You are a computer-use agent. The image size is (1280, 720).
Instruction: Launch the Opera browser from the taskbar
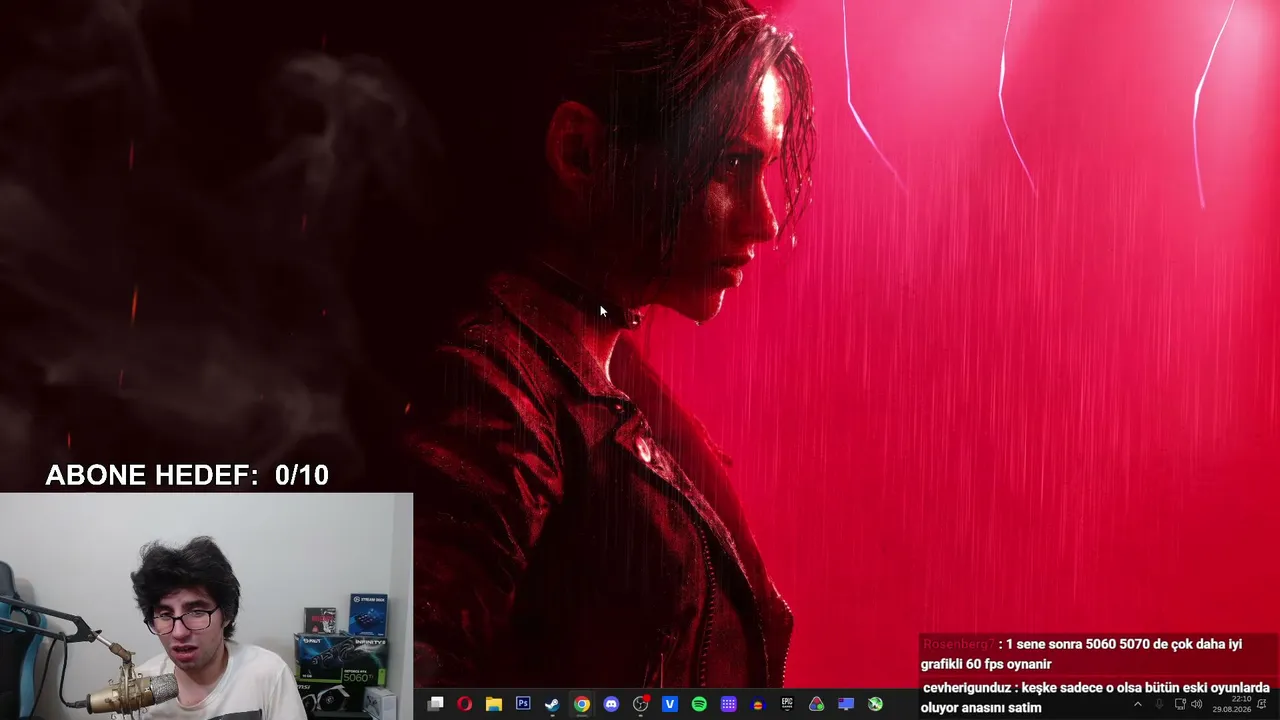464,704
